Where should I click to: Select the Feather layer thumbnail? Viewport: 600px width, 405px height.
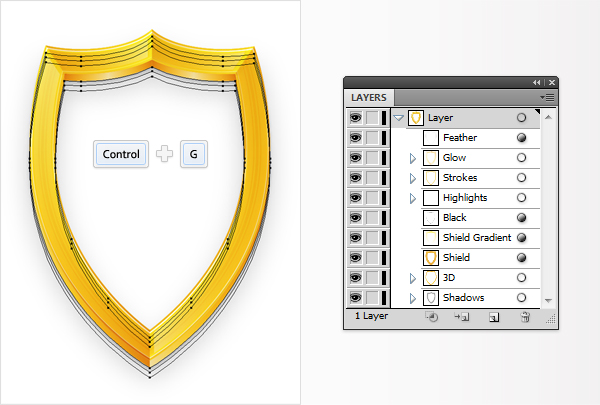[x=430, y=138]
